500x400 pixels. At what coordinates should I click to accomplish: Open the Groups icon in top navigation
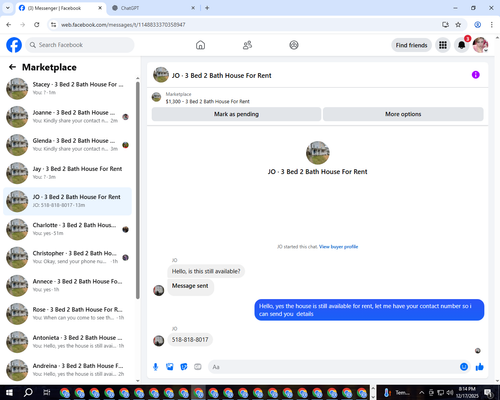tap(294, 45)
